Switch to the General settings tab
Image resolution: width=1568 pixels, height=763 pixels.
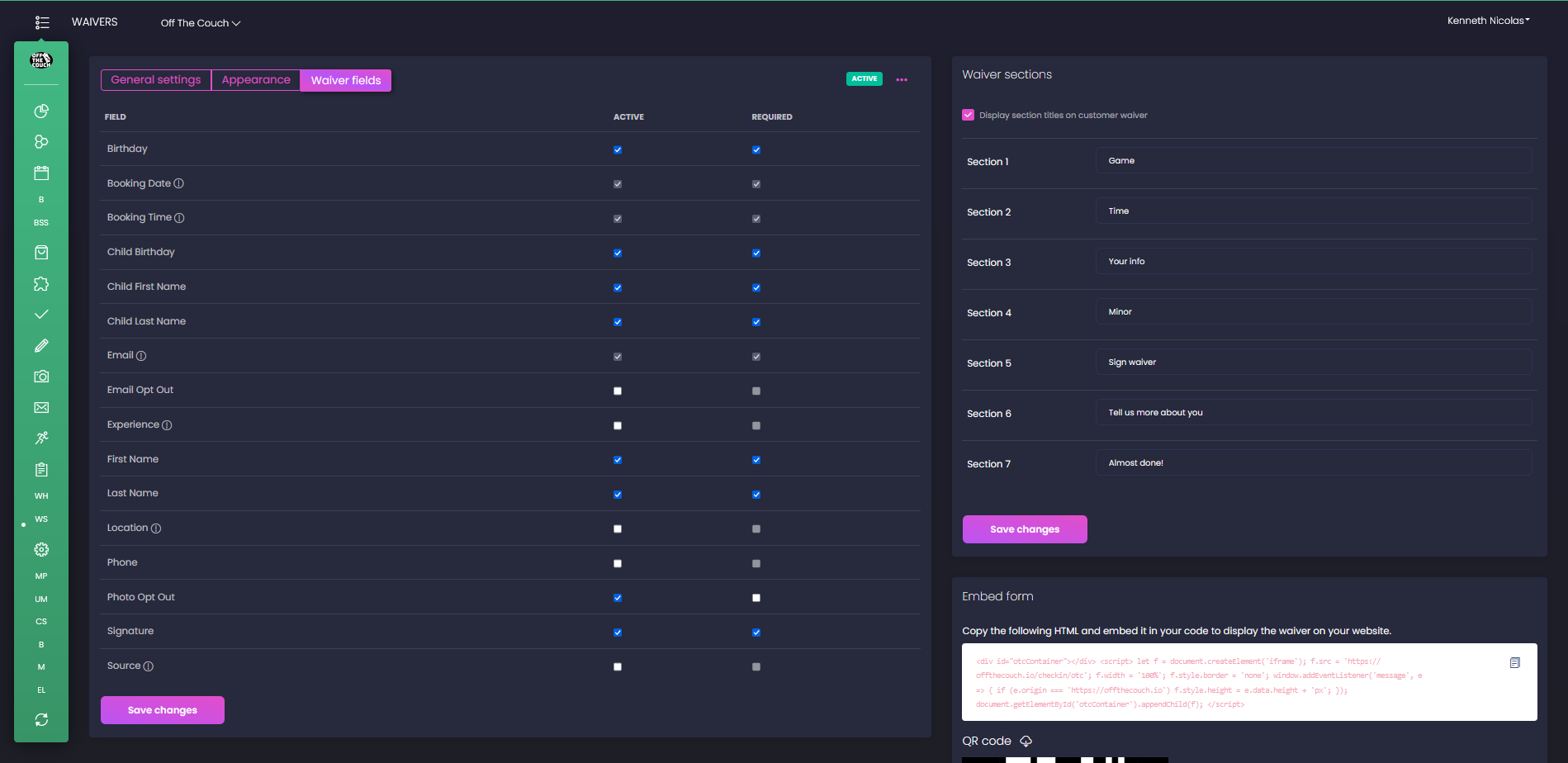pos(156,80)
